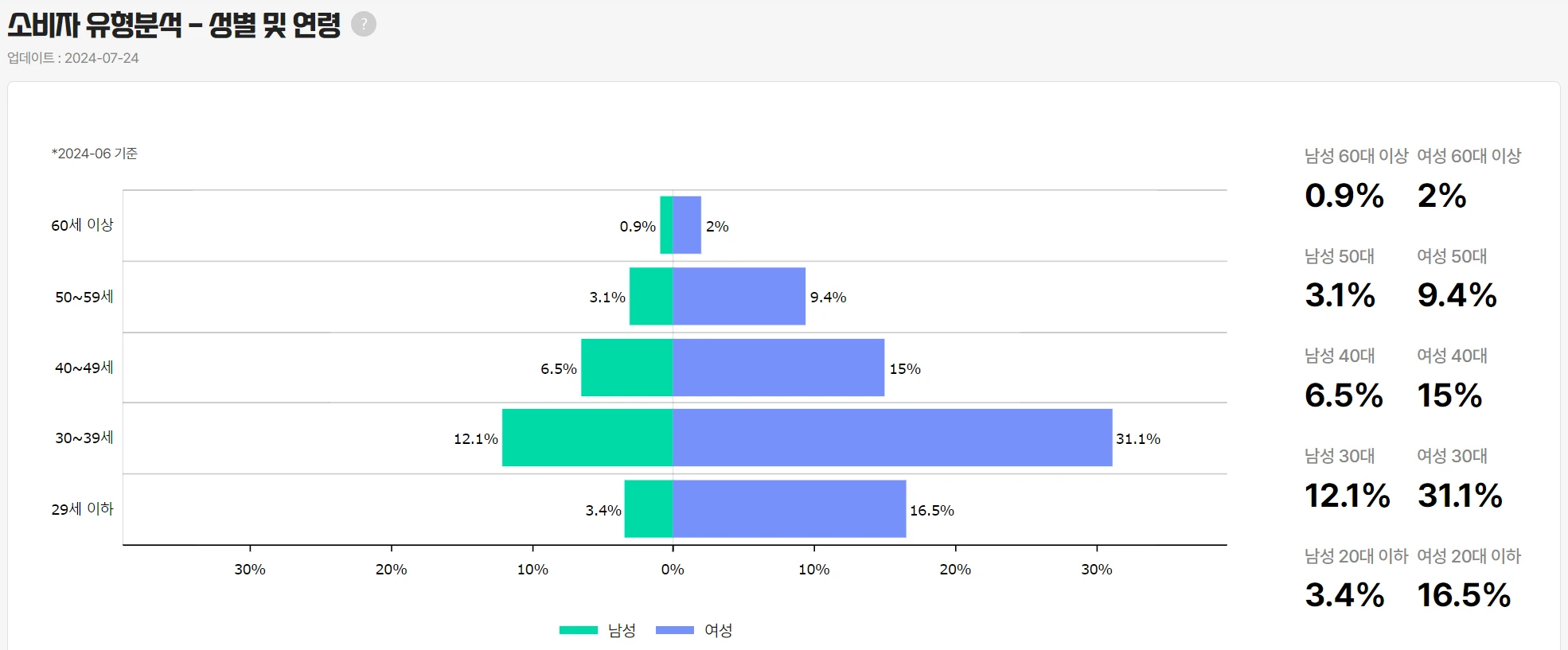Select the female 60세 이상 bar at 2%

tap(687, 225)
